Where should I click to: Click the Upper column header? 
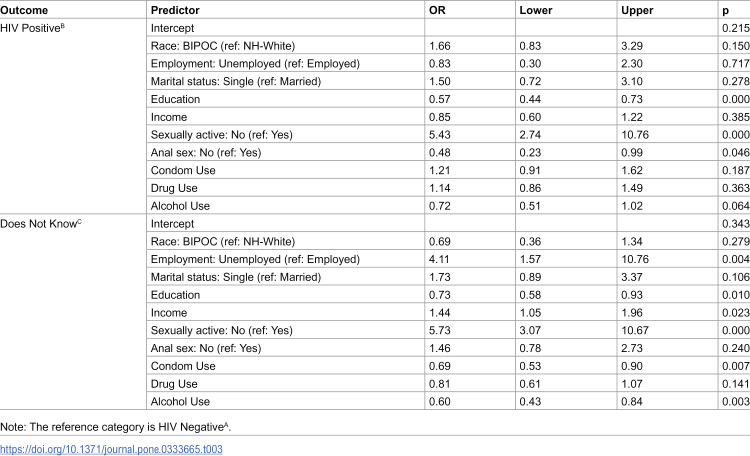coord(637,10)
